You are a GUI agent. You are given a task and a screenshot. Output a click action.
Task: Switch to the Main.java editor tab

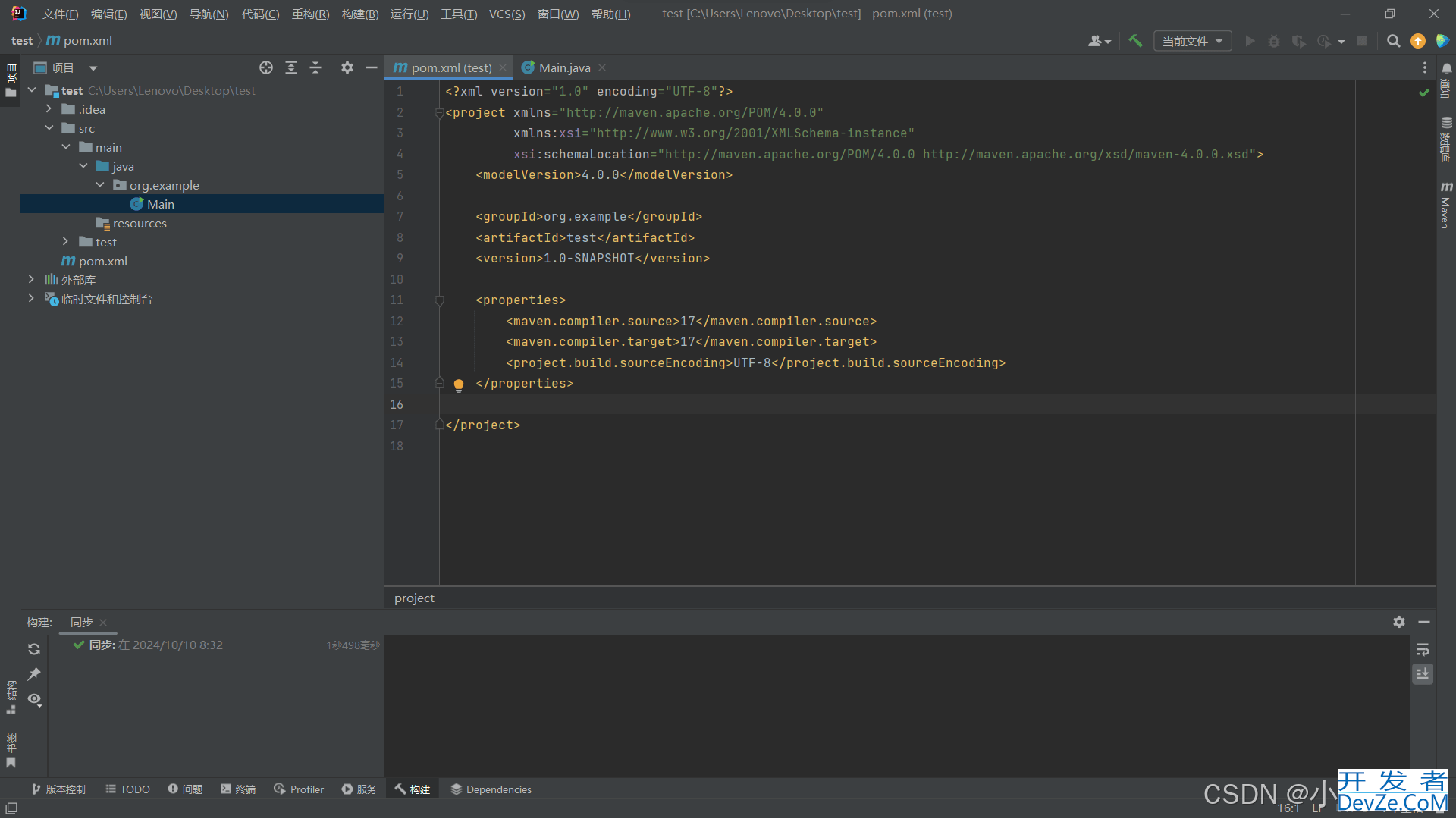point(564,67)
